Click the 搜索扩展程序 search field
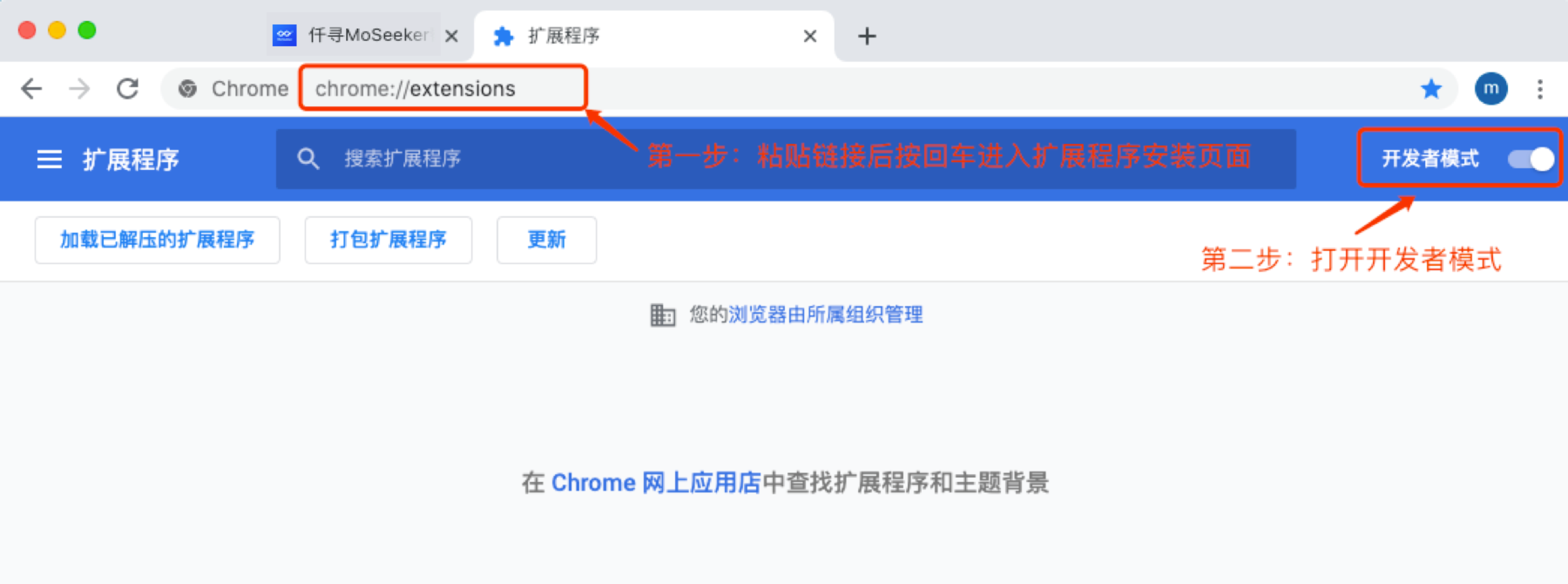The width and height of the screenshot is (1568, 584). point(786,159)
